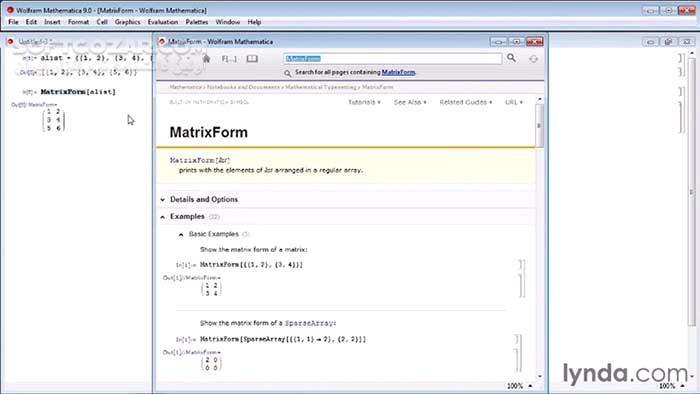This screenshot has height=394, width=700.
Task: Open the Cell menu
Action: [x=102, y=22]
